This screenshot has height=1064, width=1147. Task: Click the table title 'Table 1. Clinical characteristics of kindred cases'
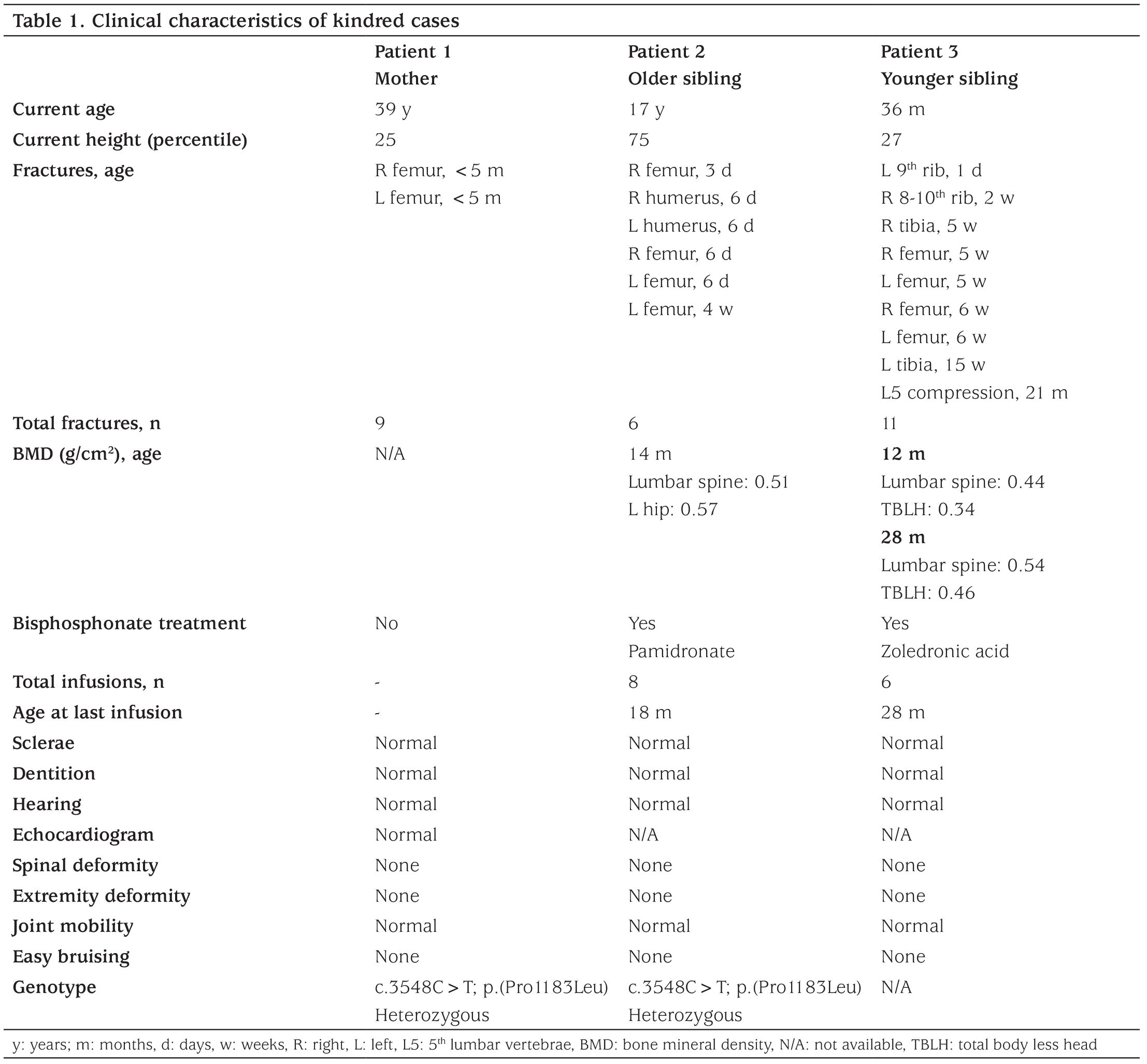click(x=236, y=21)
